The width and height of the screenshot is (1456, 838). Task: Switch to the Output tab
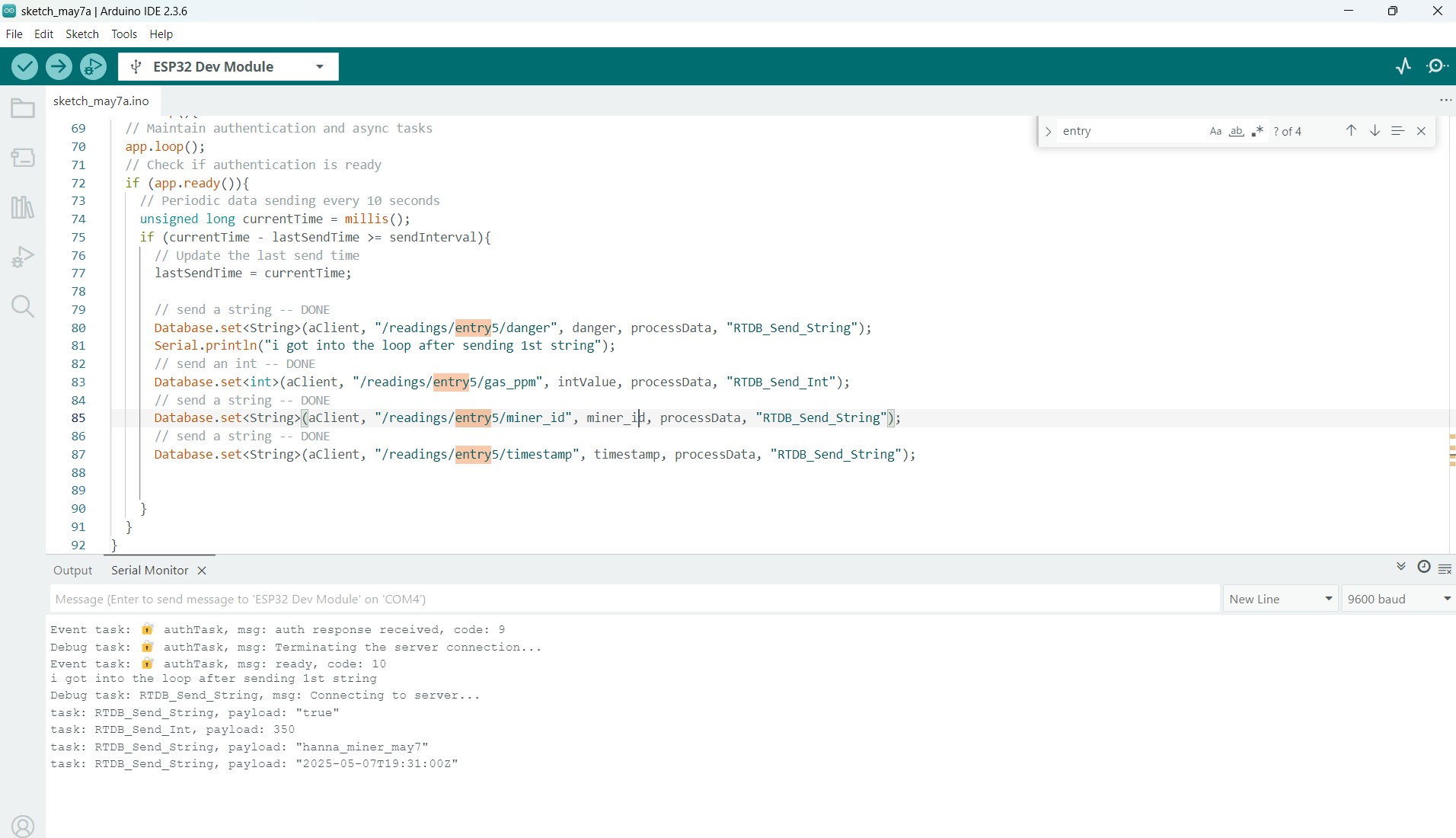pos(72,571)
